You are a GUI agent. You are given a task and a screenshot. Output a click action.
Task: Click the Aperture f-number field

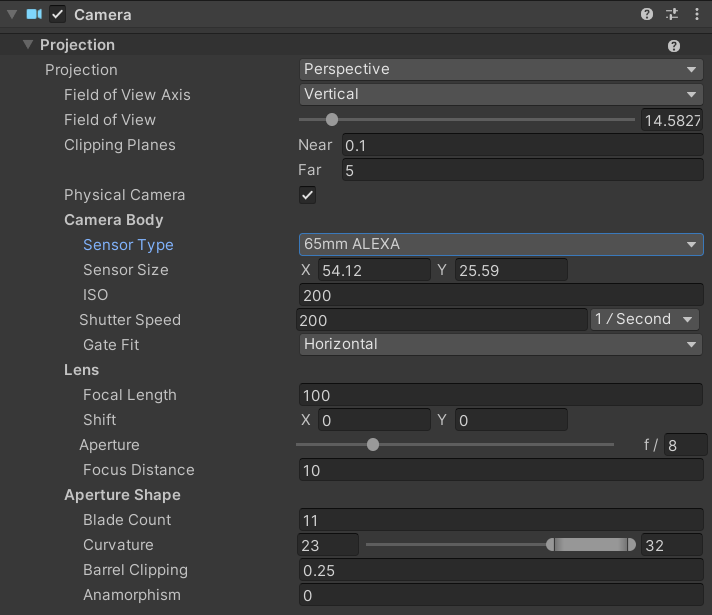point(686,445)
